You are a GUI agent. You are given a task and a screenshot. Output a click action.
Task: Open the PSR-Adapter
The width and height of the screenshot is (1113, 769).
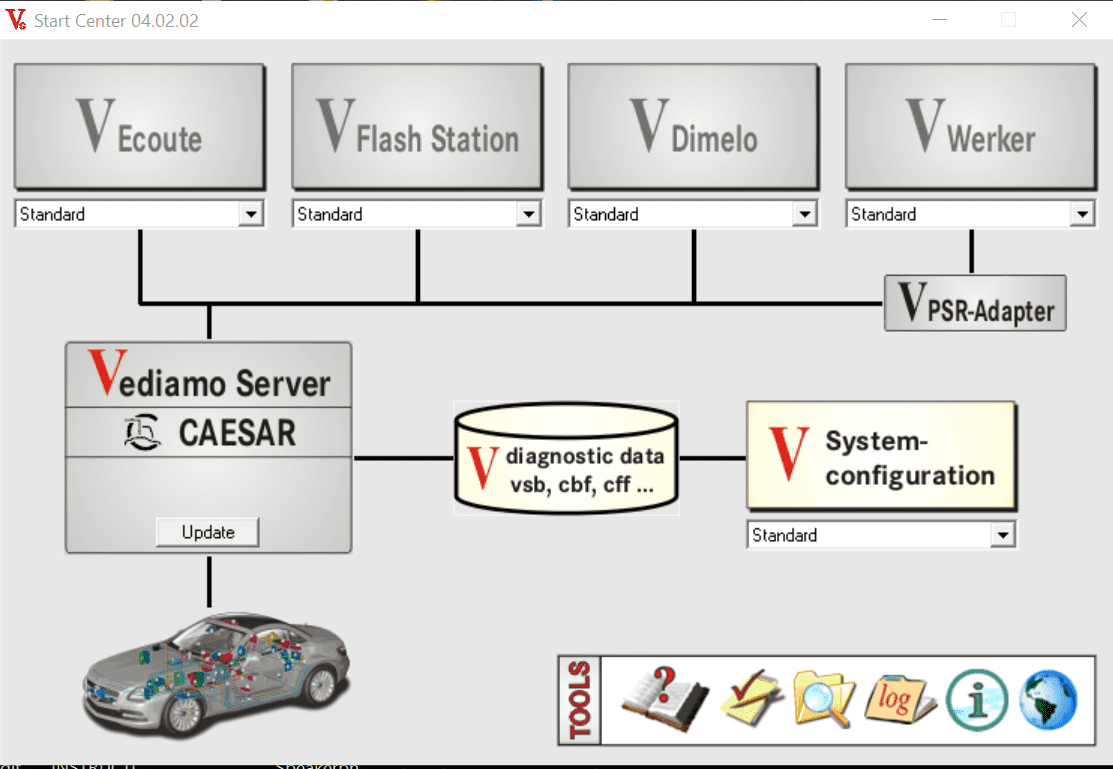[x=975, y=303]
